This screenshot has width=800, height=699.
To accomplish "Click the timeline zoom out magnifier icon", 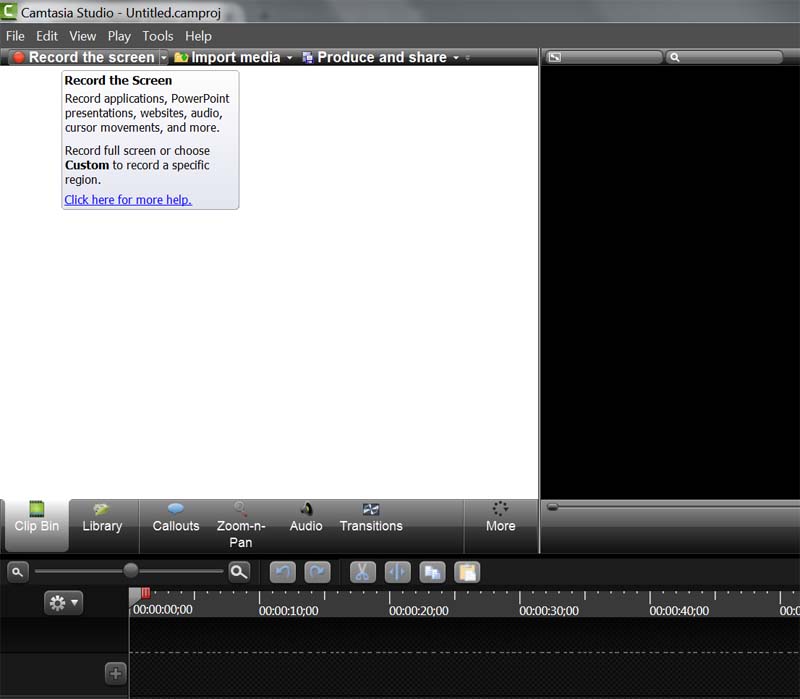I will [17, 572].
